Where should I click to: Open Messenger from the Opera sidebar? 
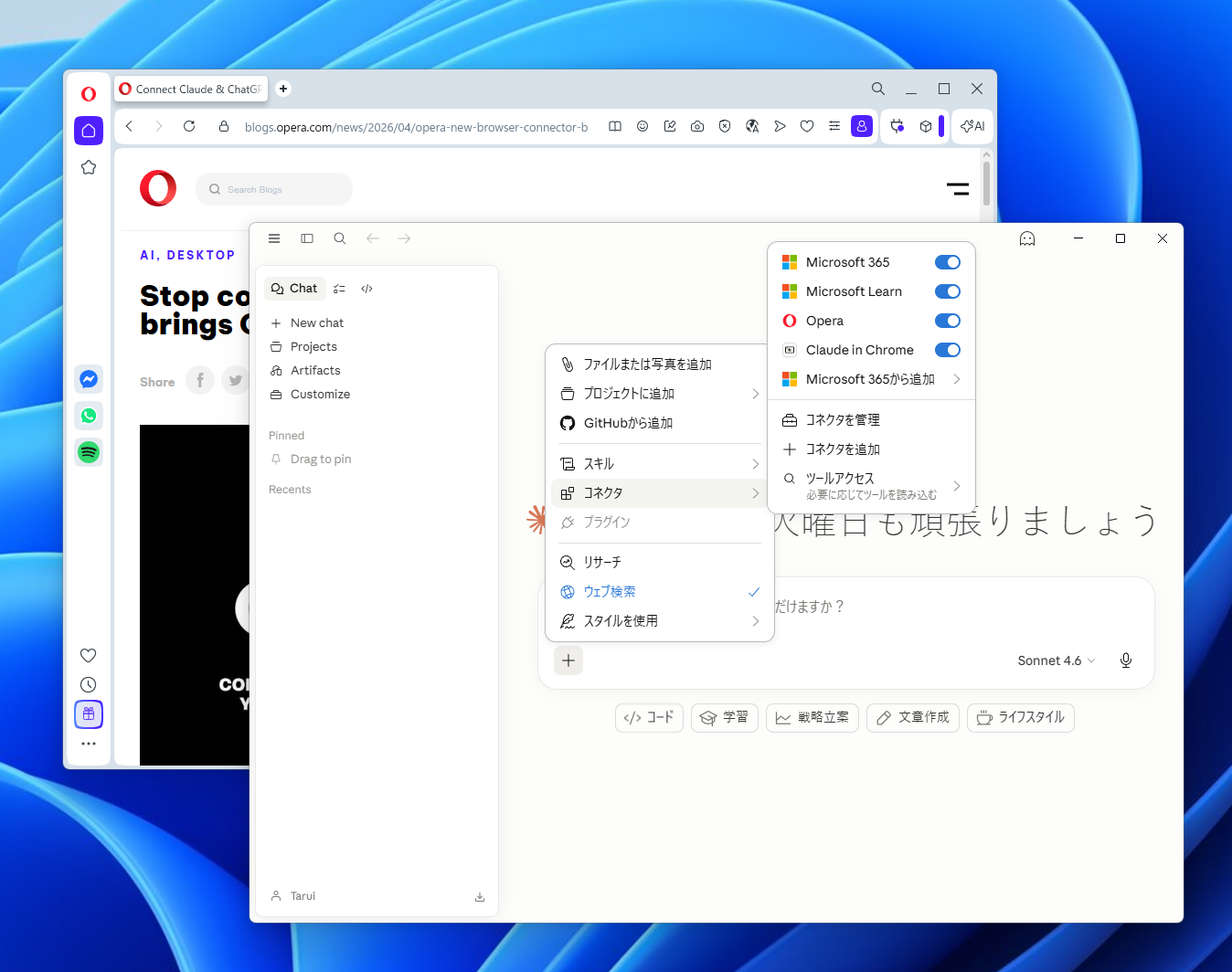point(88,379)
